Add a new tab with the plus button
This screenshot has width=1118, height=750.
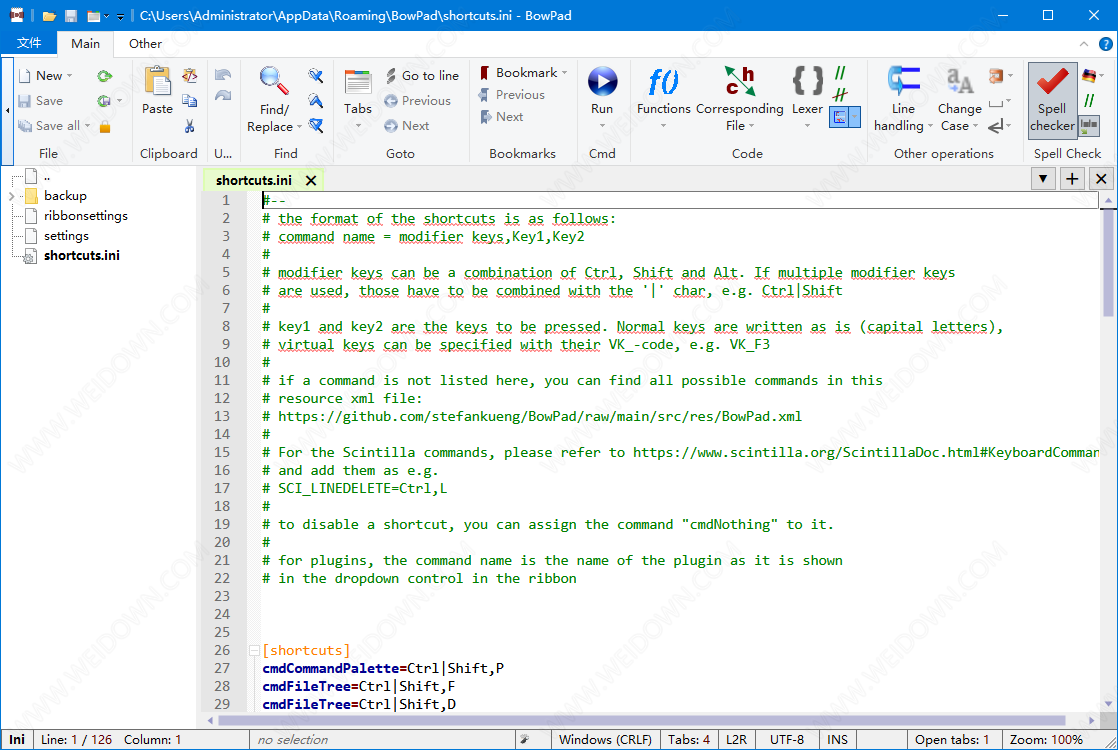pyautogui.click(x=1072, y=179)
